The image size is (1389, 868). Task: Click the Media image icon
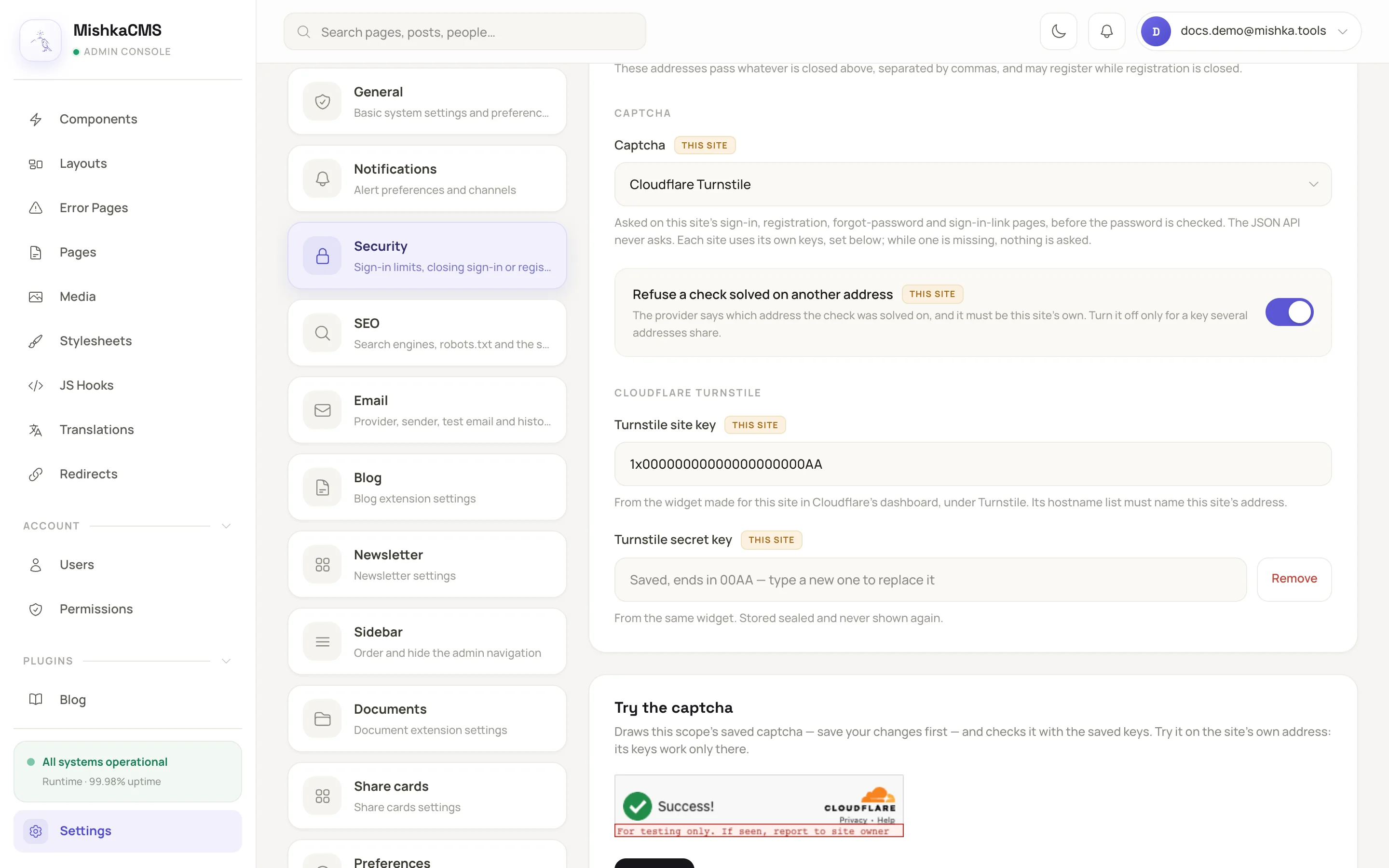(36, 297)
